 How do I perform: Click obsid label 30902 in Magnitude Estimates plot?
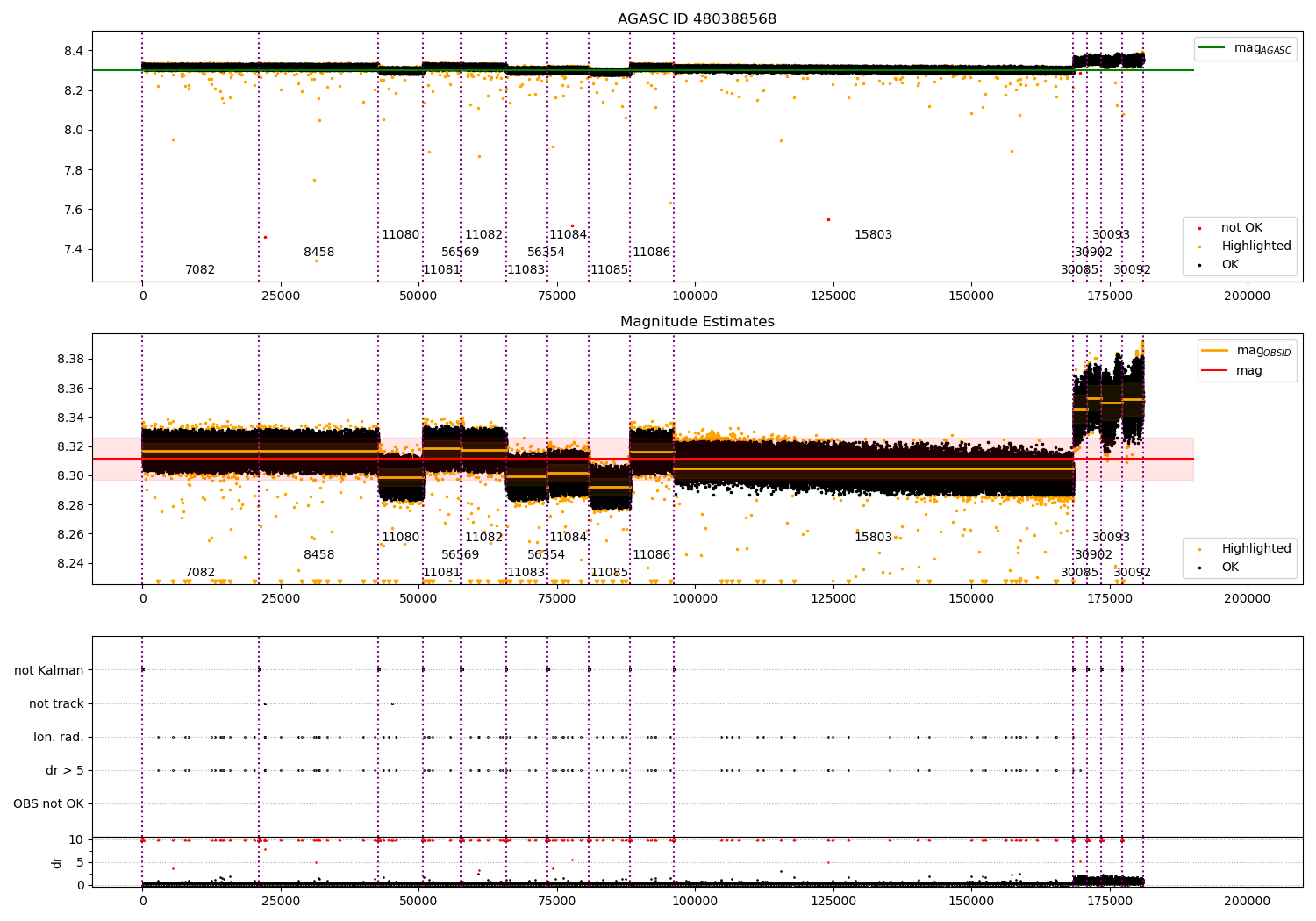point(1093,554)
